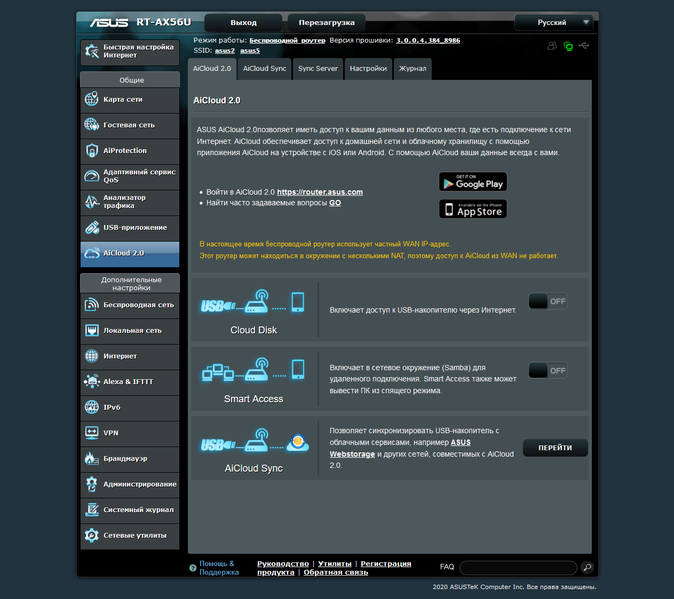Open the App Store badge
Screen dimensions: 674x599
[473, 209]
